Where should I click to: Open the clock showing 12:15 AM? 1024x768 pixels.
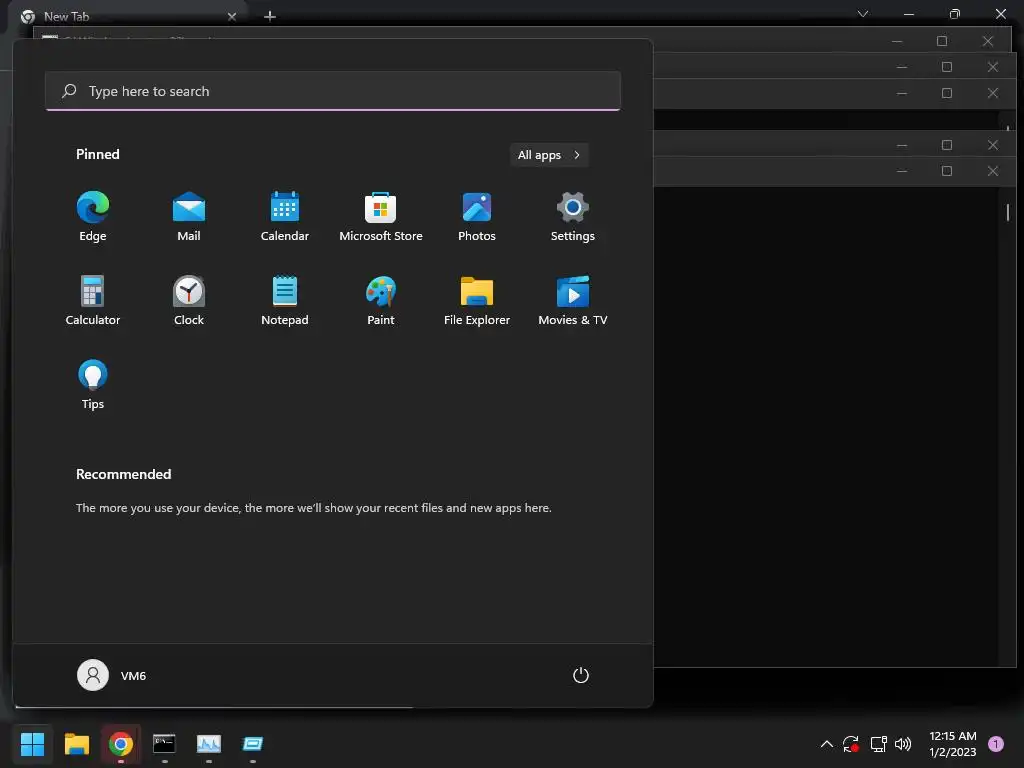coord(953,744)
